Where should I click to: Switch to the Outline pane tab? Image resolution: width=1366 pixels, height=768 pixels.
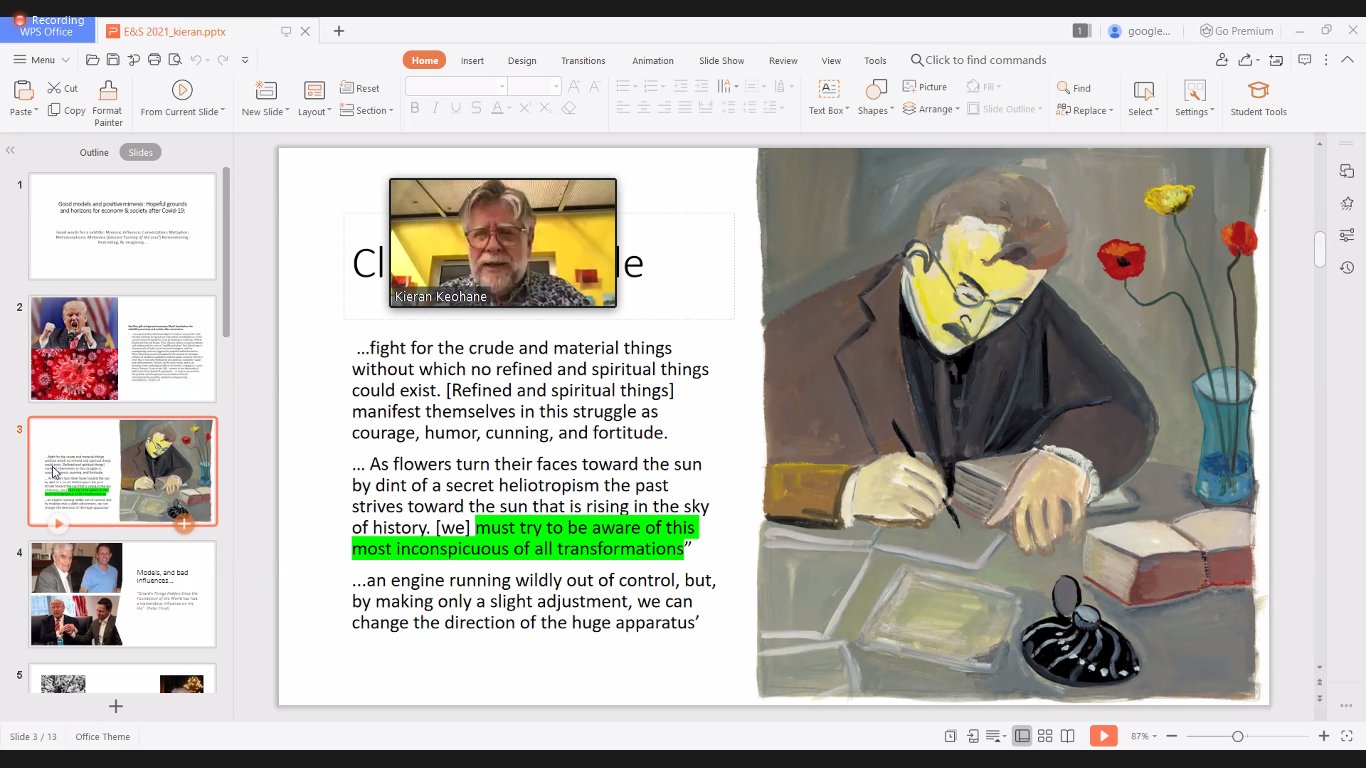[x=94, y=152]
